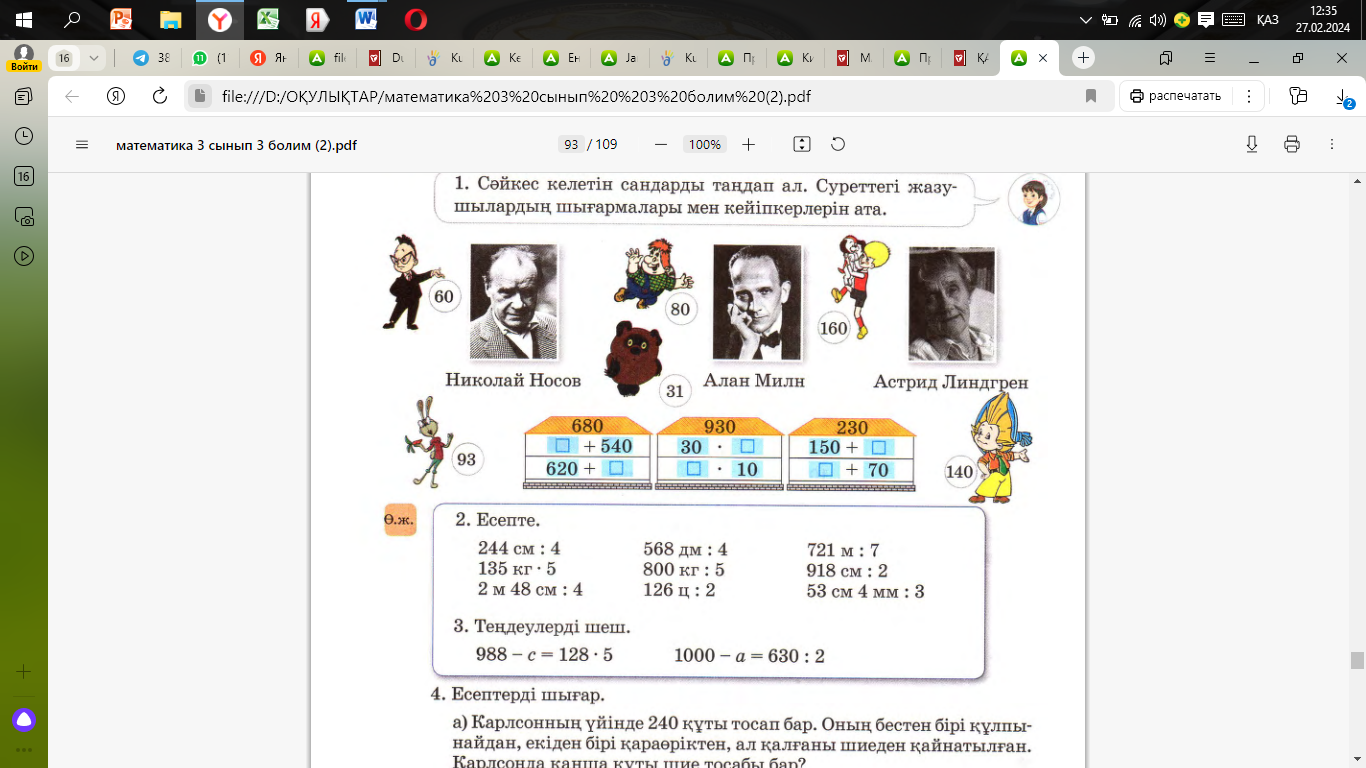Launch the purple Alice assistant icon
The width and height of the screenshot is (1366, 768).
coord(24,719)
